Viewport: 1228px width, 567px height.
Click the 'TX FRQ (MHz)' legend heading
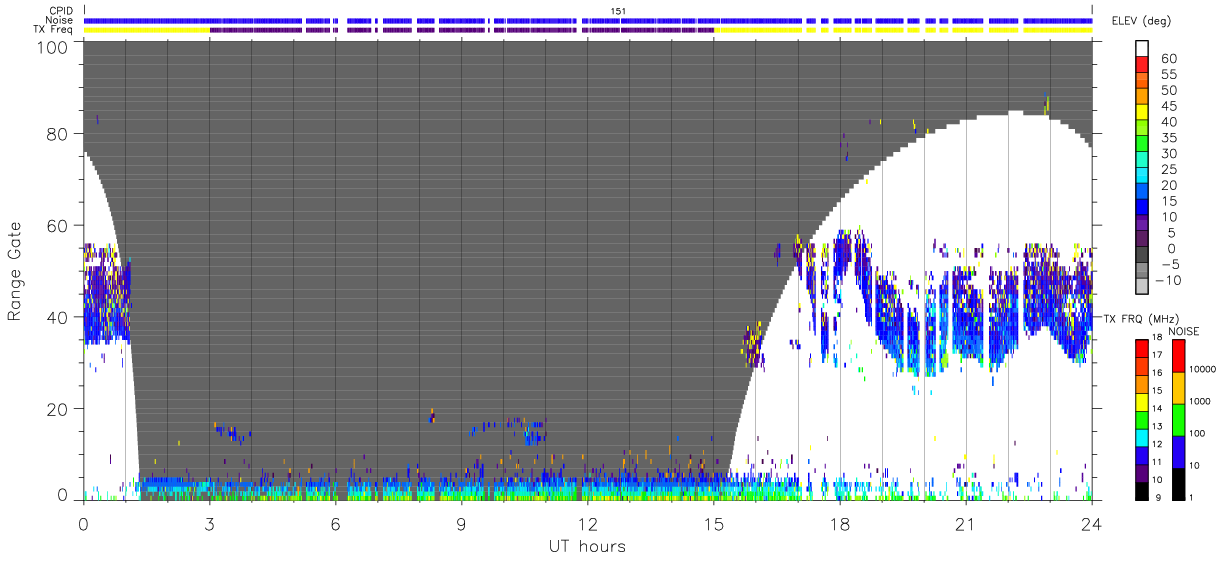point(1140,318)
